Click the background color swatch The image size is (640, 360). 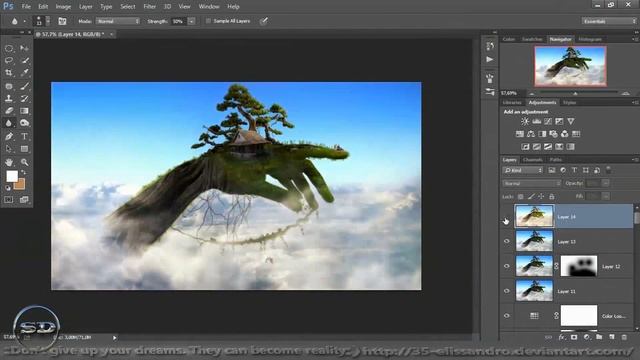pos(20,185)
